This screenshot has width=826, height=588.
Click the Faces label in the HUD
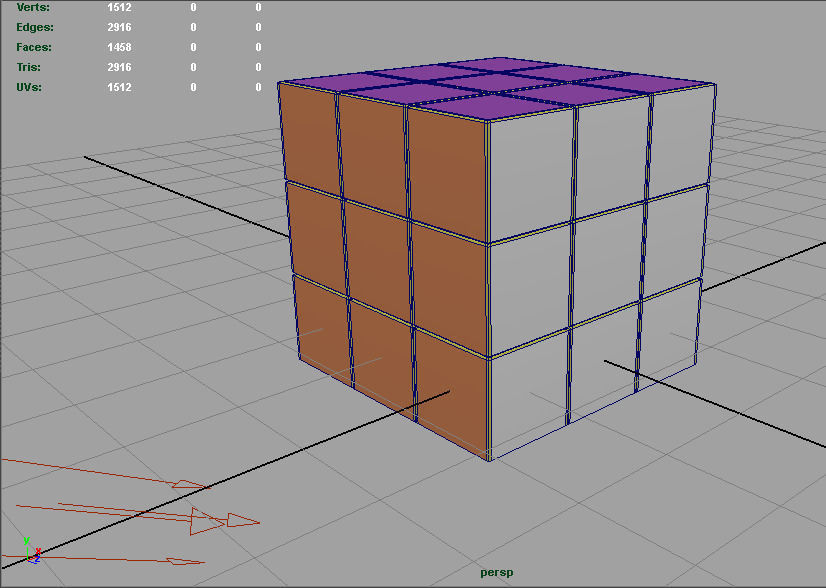tap(34, 47)
